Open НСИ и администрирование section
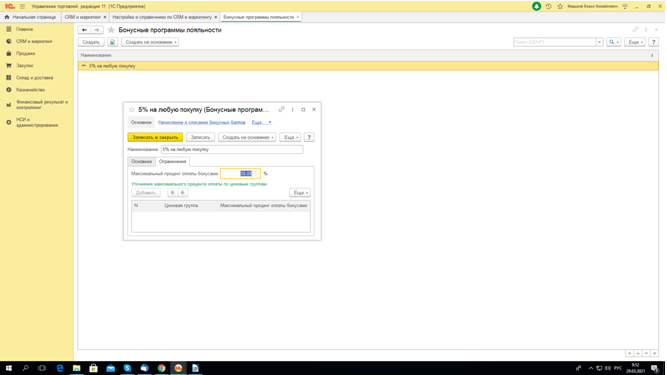Screen dimensions: 667x375 pyautogui.click(x=37, y=122)
